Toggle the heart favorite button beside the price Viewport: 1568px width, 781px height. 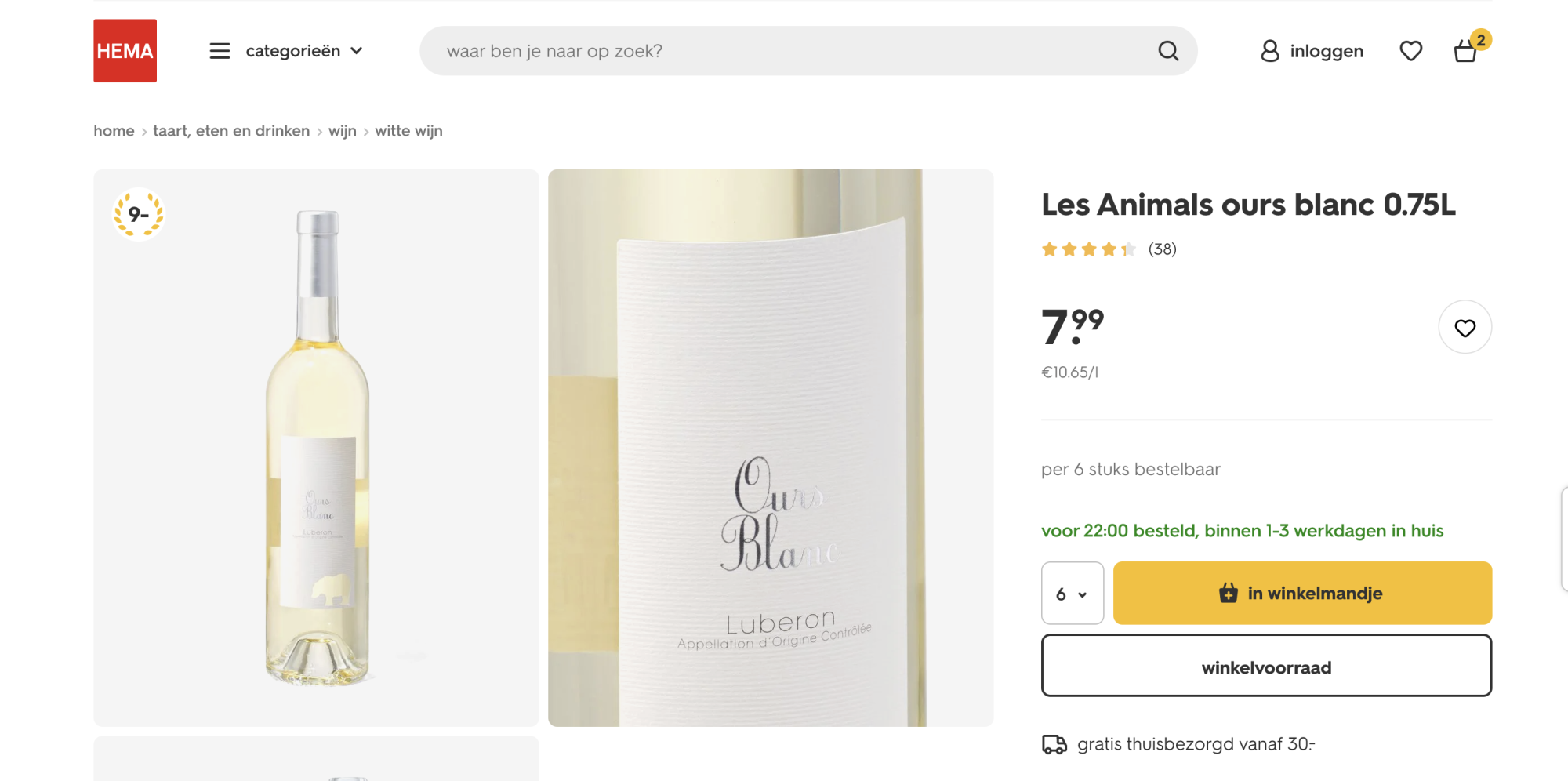(1465, 327)
